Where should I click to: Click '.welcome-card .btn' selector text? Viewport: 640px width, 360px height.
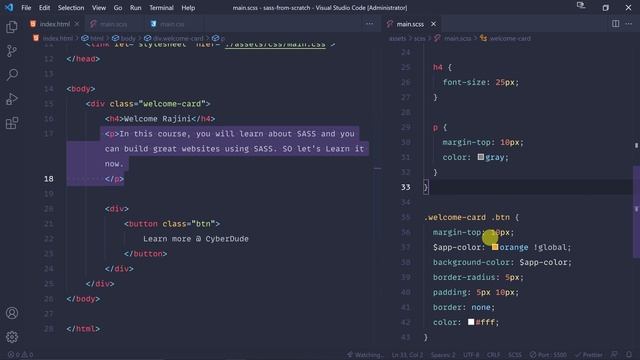(x=467, y=217)
